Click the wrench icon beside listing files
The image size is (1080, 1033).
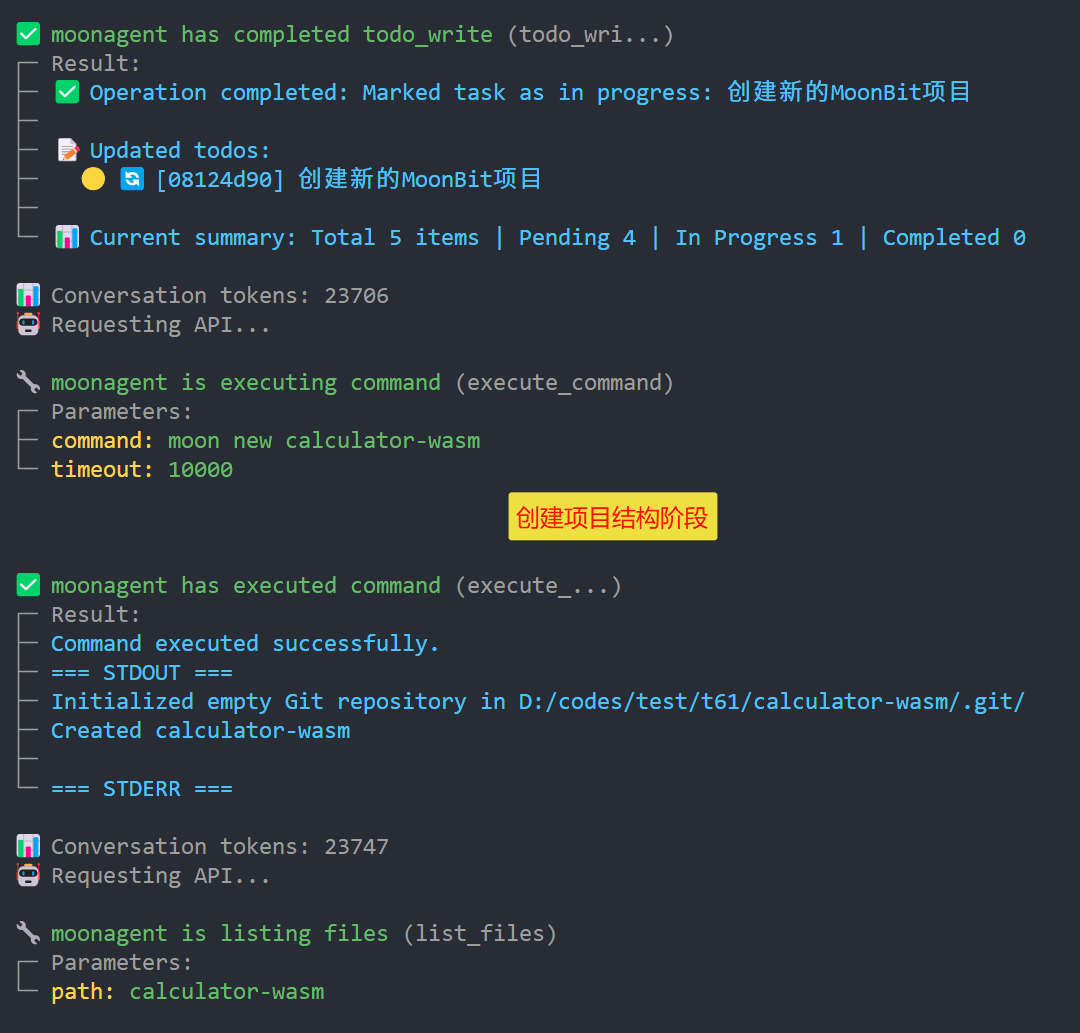[x=28, y=934]
